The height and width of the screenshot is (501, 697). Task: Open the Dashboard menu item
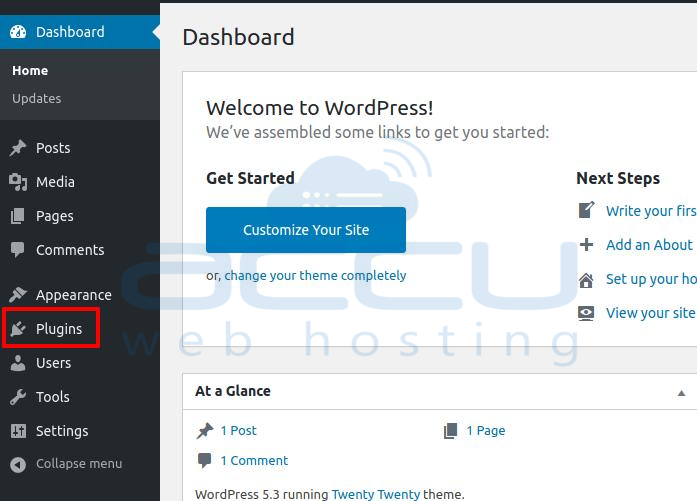[x=80, y=32]
